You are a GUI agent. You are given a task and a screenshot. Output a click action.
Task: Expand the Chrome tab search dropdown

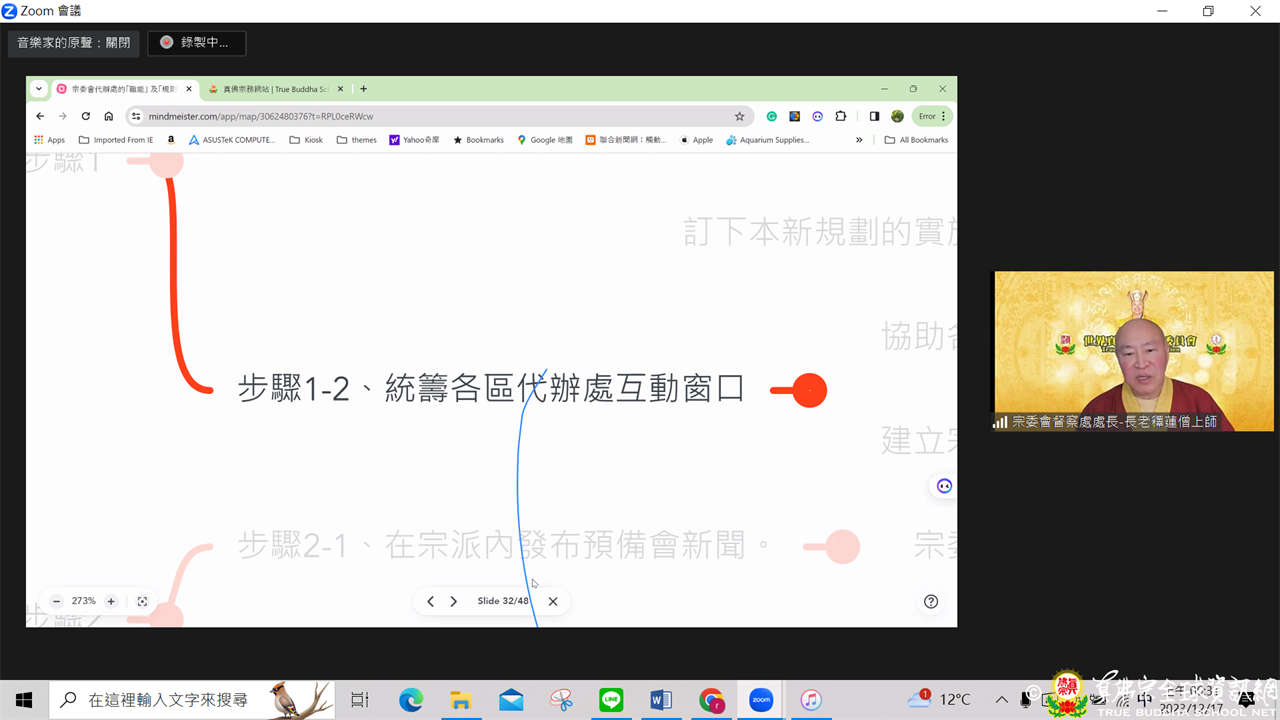click(x=39, y=89)
